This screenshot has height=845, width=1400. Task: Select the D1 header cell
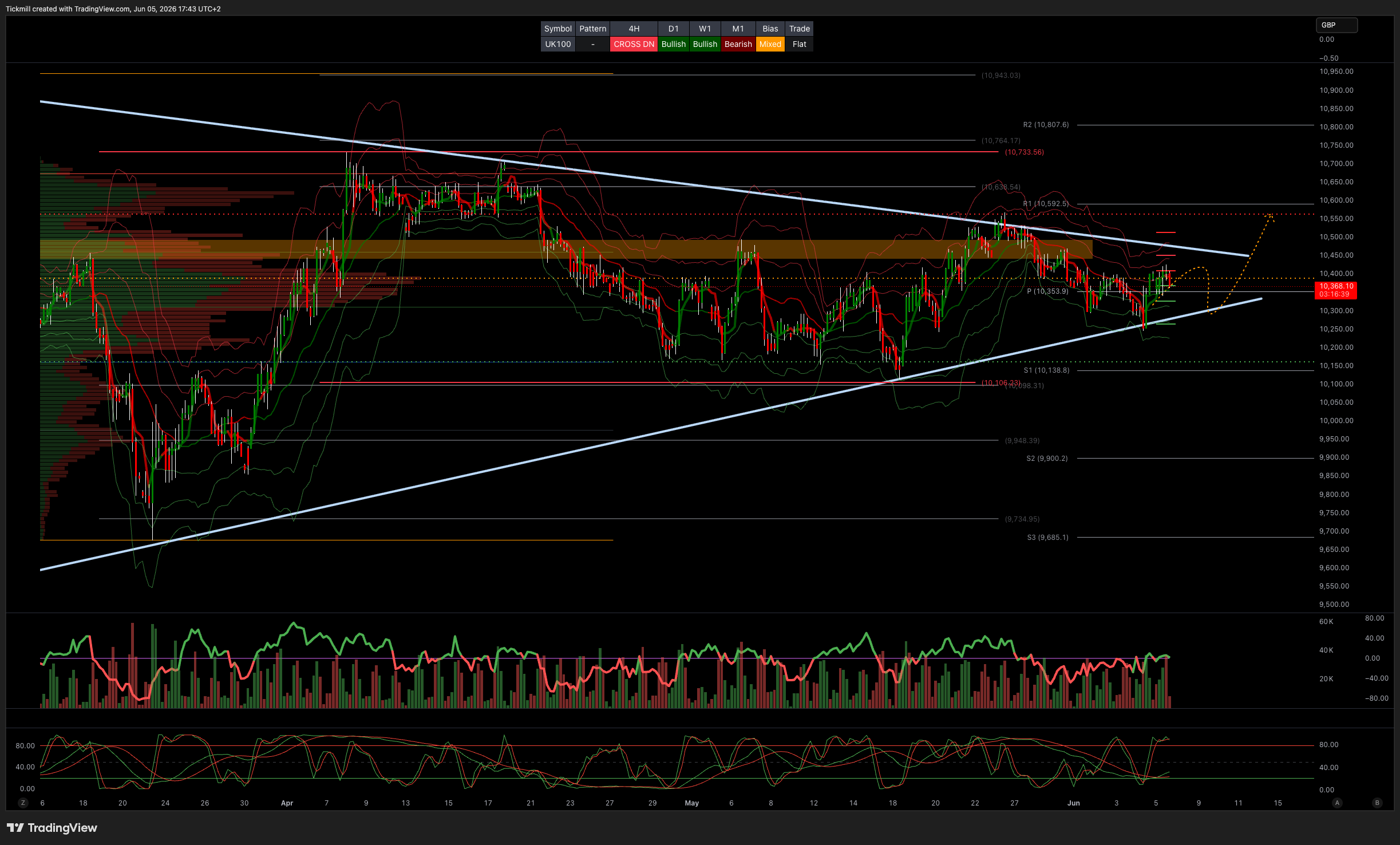(673, 29)
